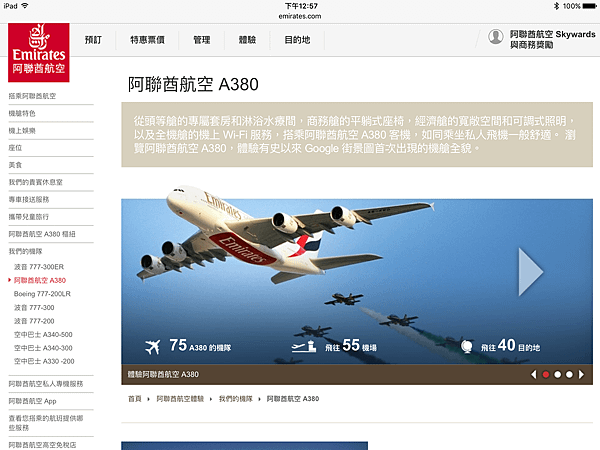600x450 pixels.
Task: Open 阿聯酋航空高空免稅店 sidebar link
Action: tap(42, 445)
